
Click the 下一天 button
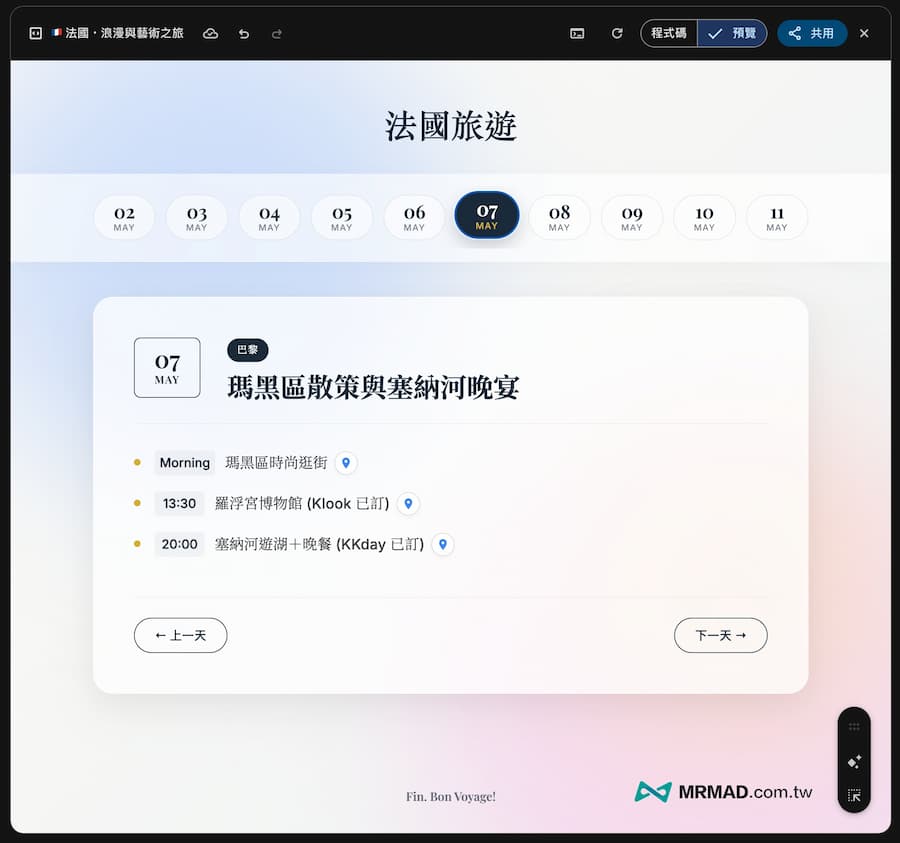click(720, 635)
